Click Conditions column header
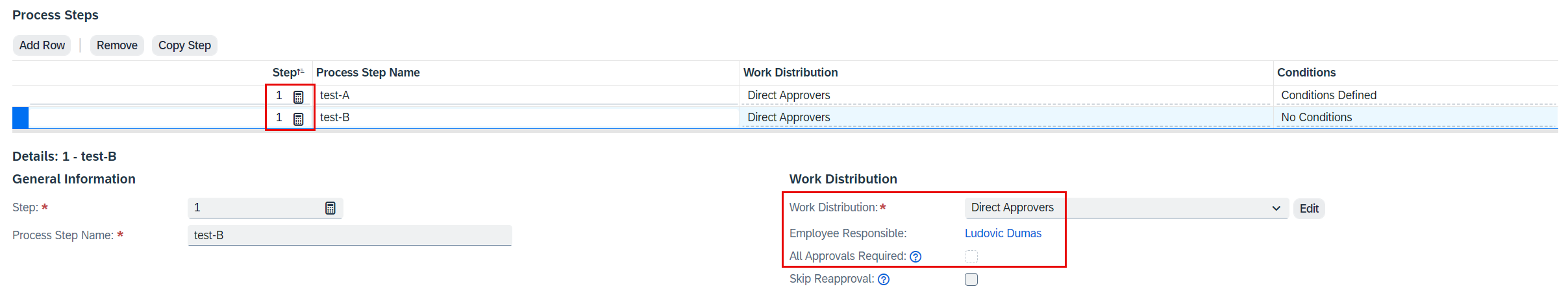The image size is (1568, 293). (1306, 73)
